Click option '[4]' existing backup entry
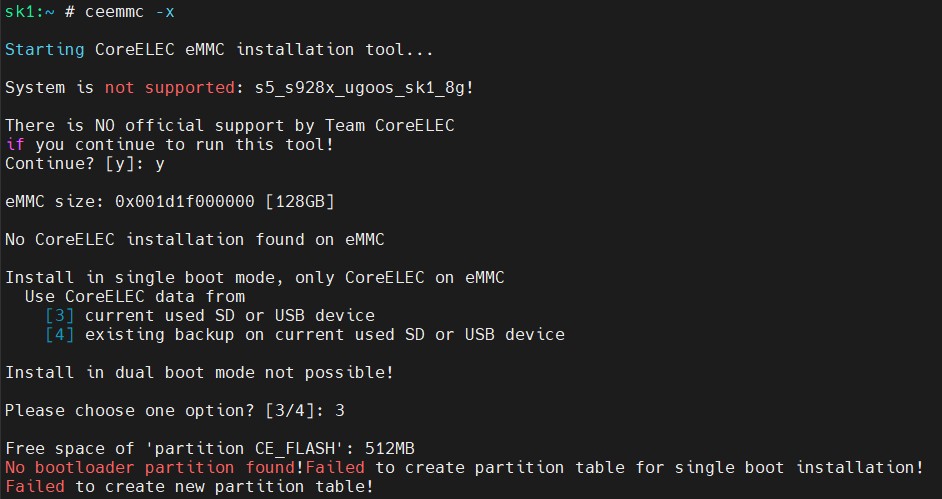Image resolution: width=942 pixels, height=499 pixels. pos(60,334)
